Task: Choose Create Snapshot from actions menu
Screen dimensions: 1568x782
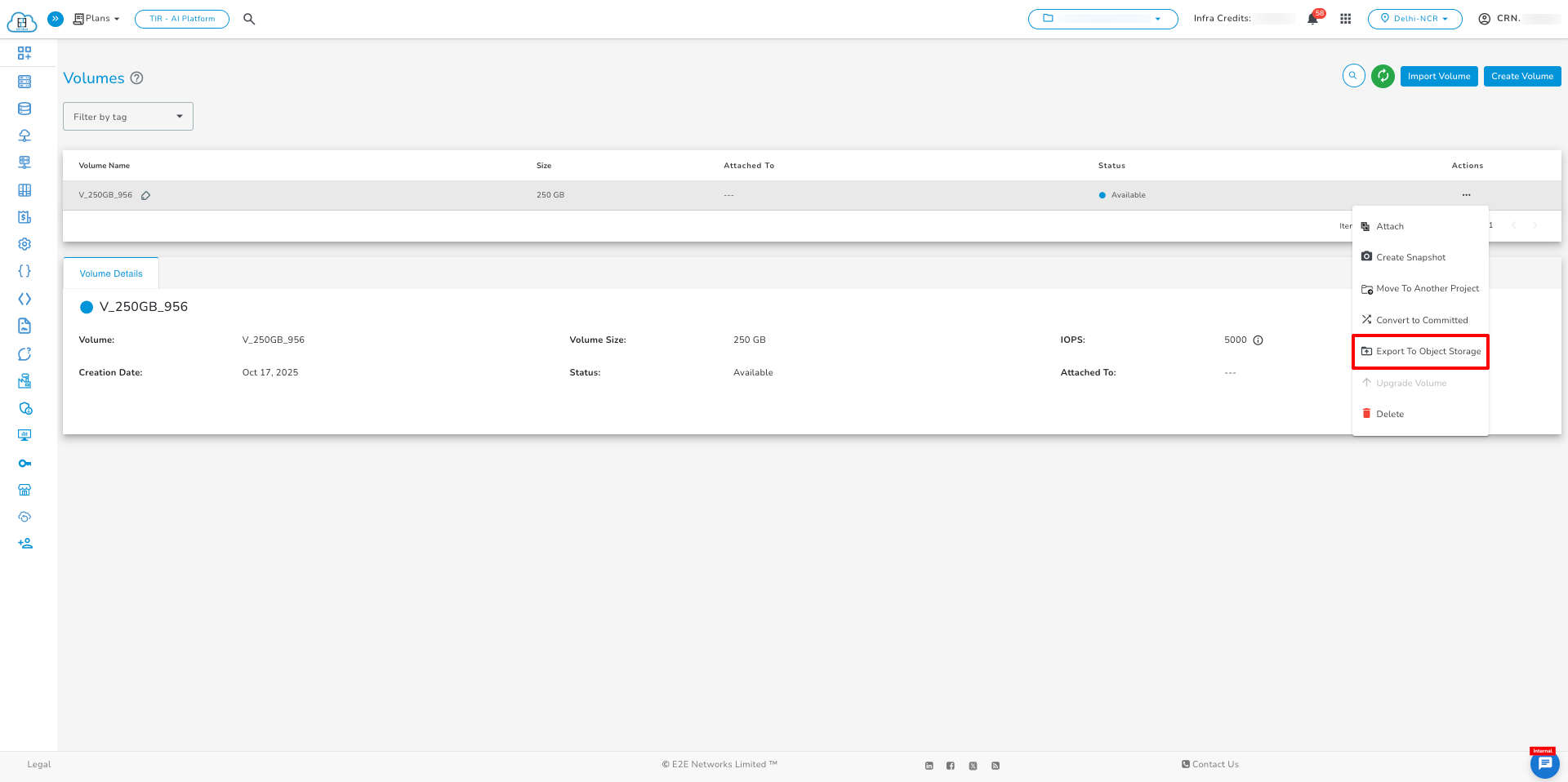Action: (1410, 257)
